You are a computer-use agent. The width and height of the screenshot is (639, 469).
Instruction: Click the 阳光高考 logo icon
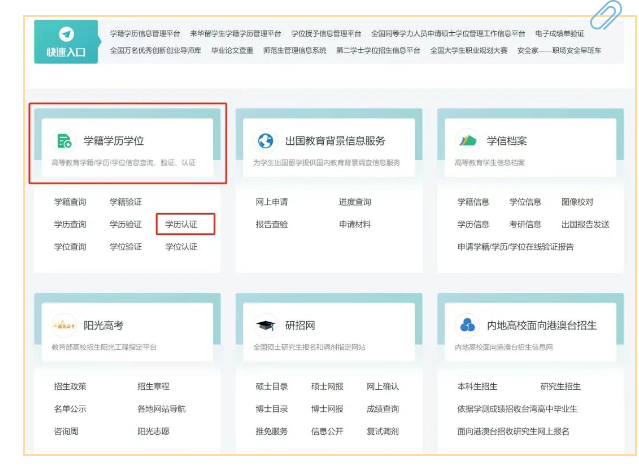pyautogui.click(x=65, y=325)
